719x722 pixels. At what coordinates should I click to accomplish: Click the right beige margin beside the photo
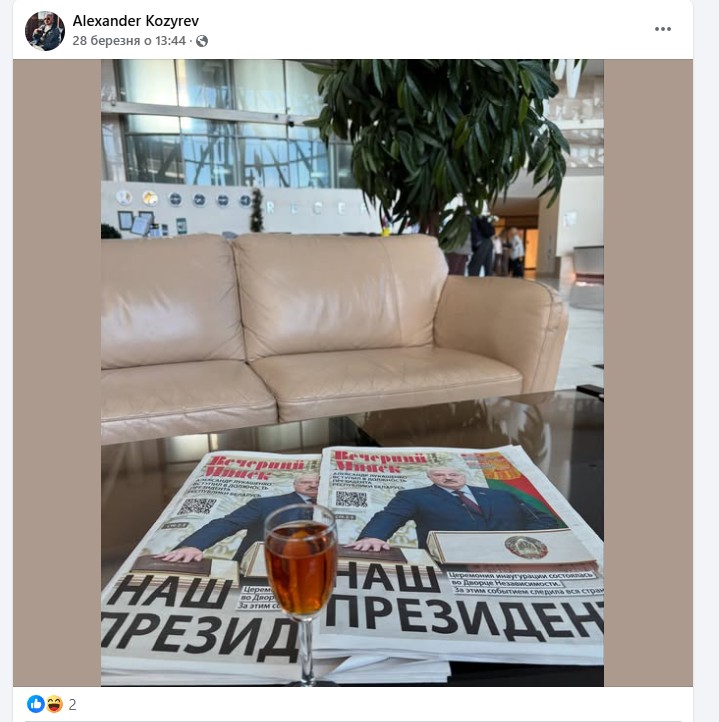pos(648,373)
